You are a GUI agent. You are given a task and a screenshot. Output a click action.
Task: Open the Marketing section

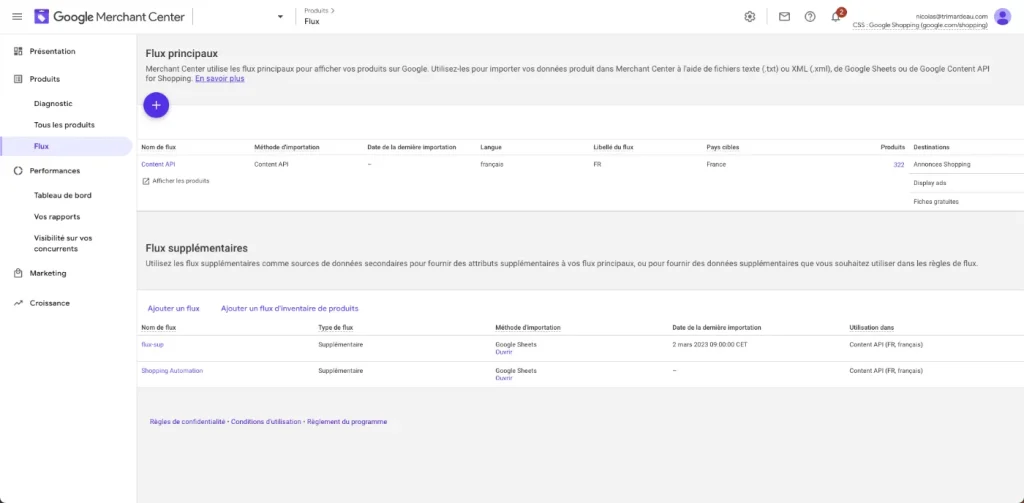tap(48, 273)
